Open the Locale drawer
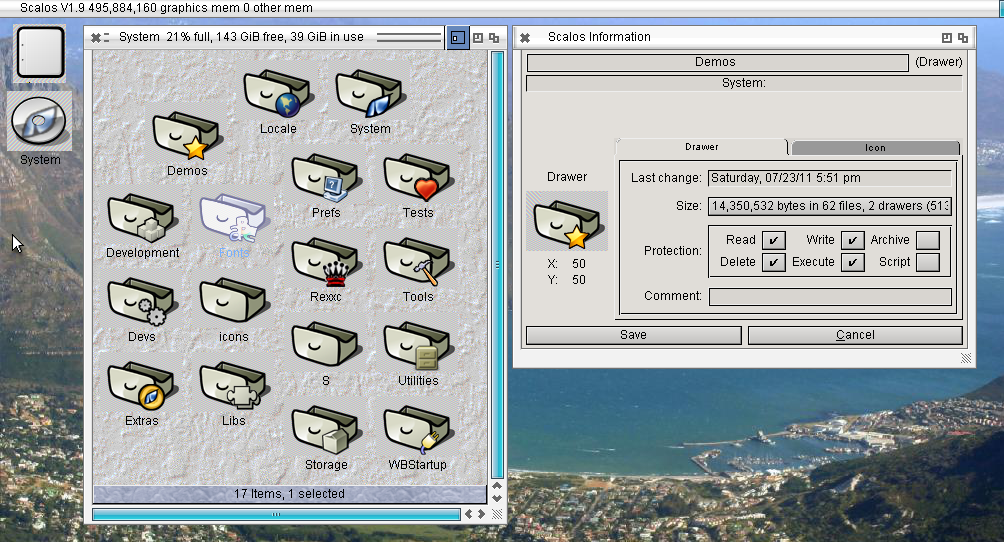 tap(277, 96)
